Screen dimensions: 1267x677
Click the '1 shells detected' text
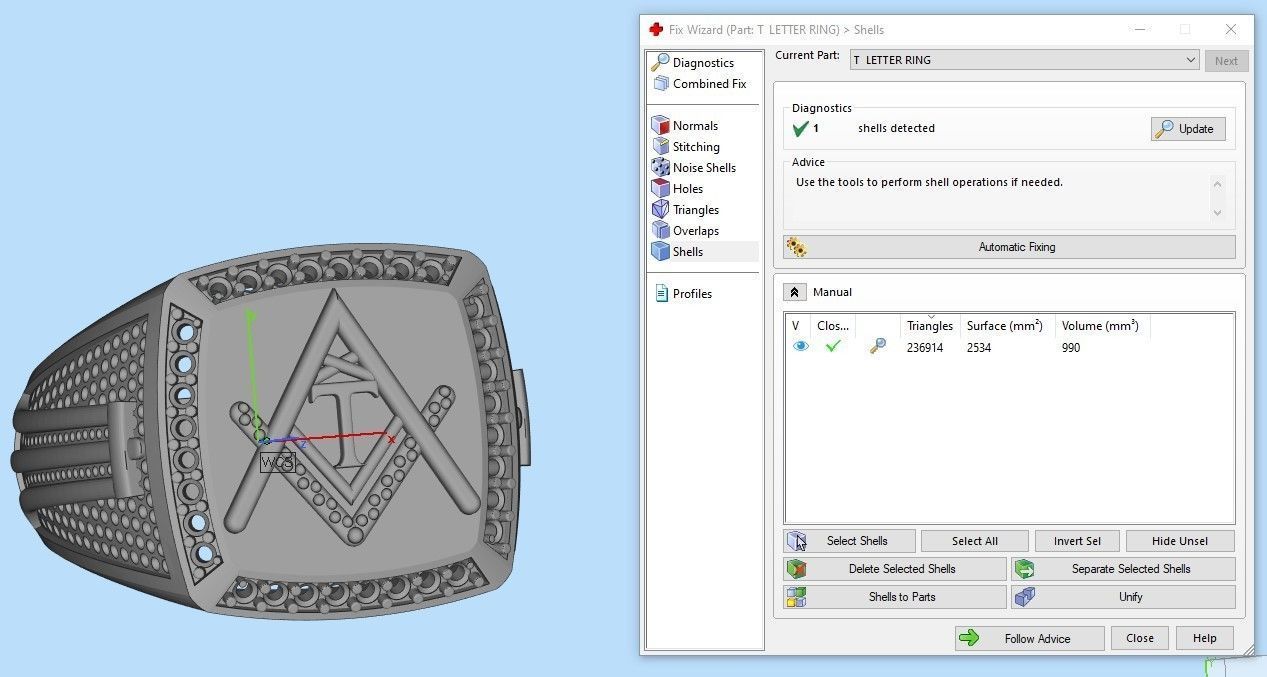(874, 129)
